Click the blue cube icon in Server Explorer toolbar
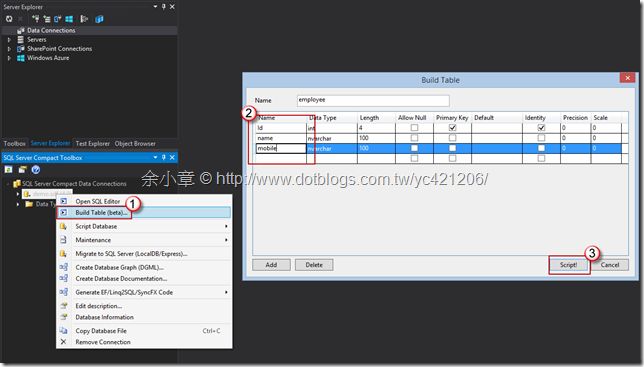This screenshot has width=644, height=367. pyautogui.click(x=99, y=19)
